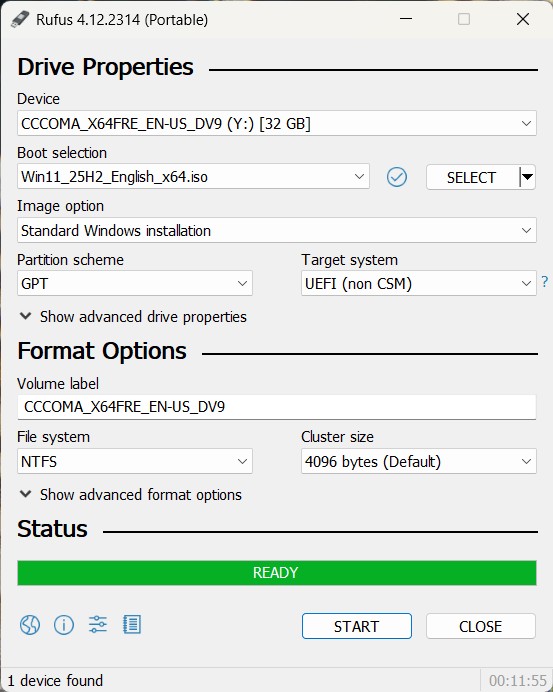Minimize the Rufus window
553x692 pixels.
(x=406, y=19)
